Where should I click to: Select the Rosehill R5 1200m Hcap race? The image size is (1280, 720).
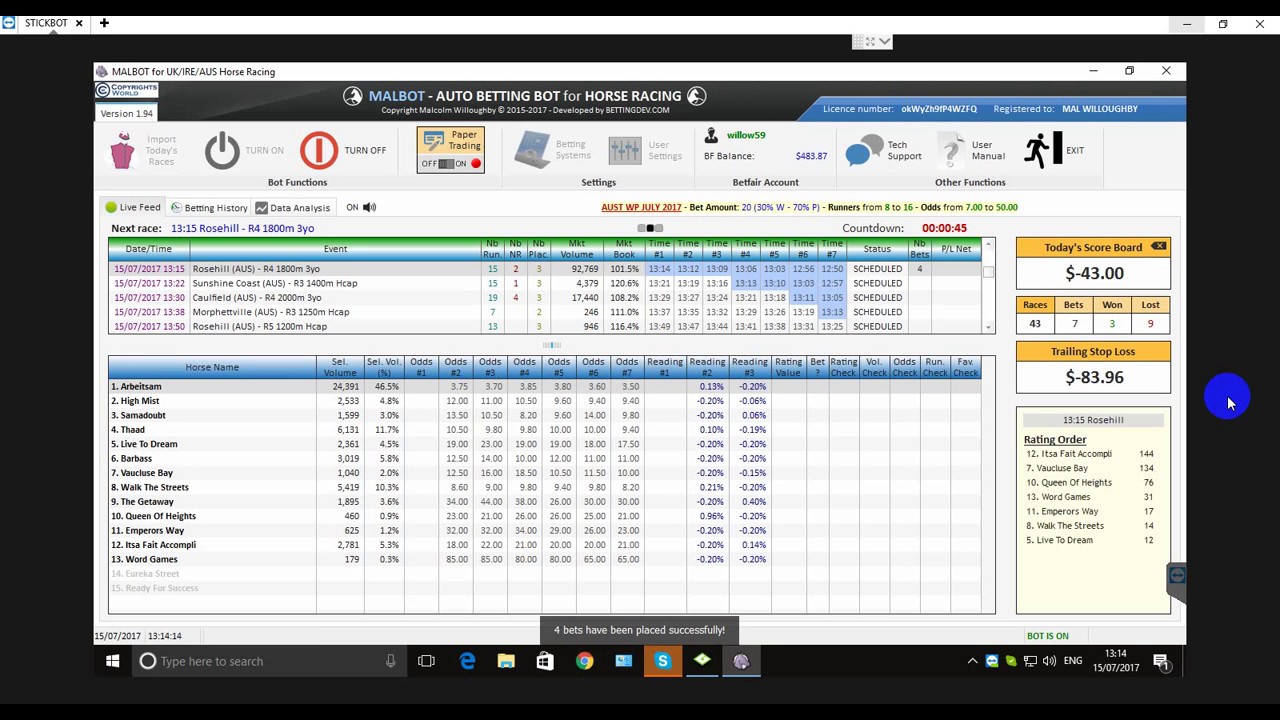(x=545, y=326)
